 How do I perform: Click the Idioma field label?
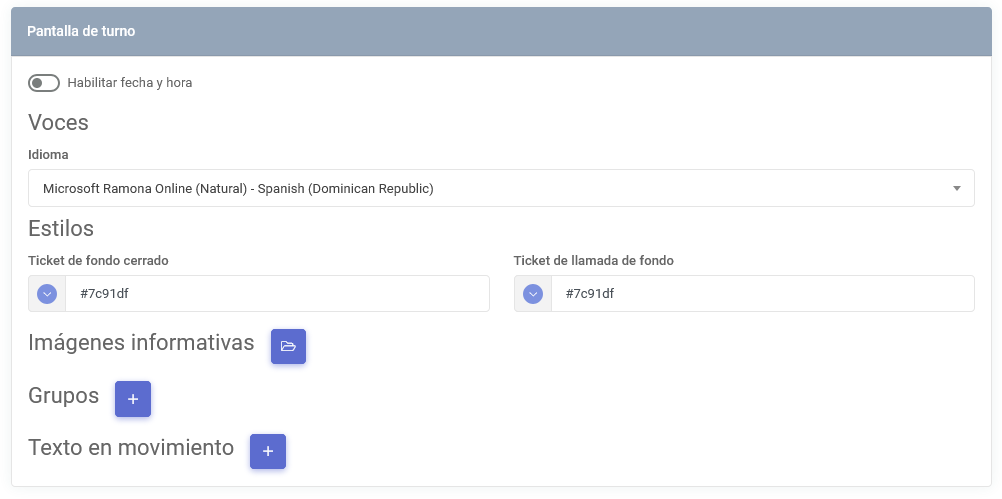click(48, 155)
